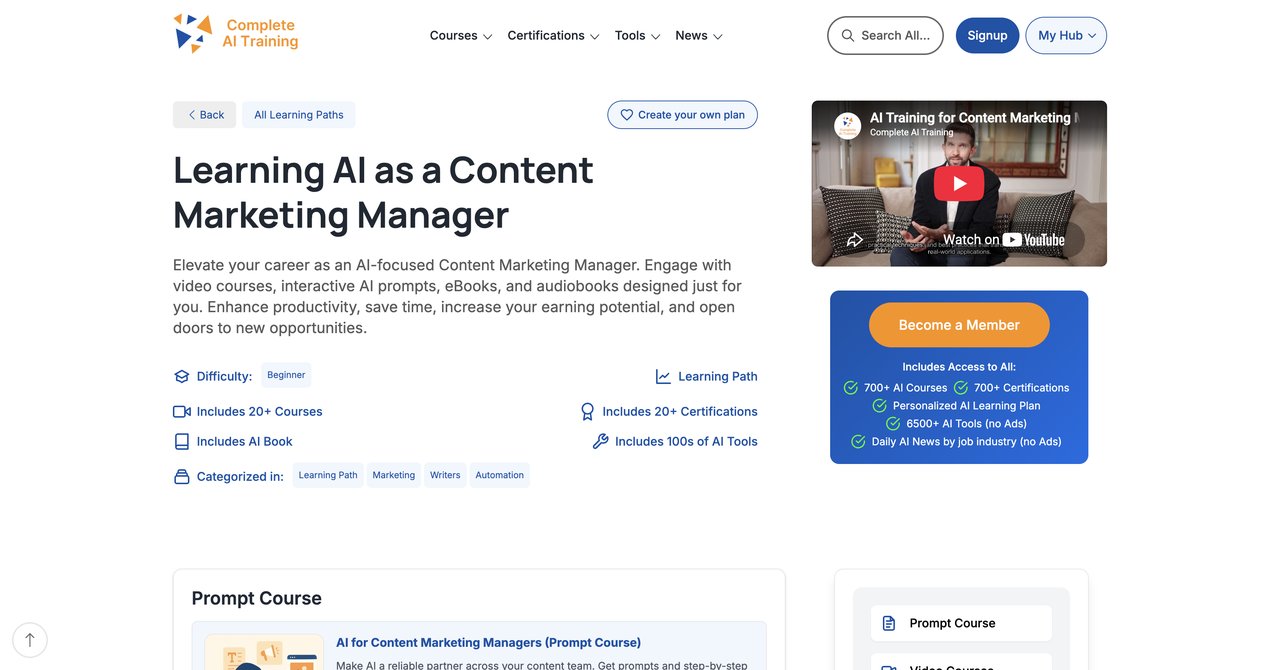Click the 6500+ AI Tools checkmark icon
1280x670 pixels.
(893, 424)
